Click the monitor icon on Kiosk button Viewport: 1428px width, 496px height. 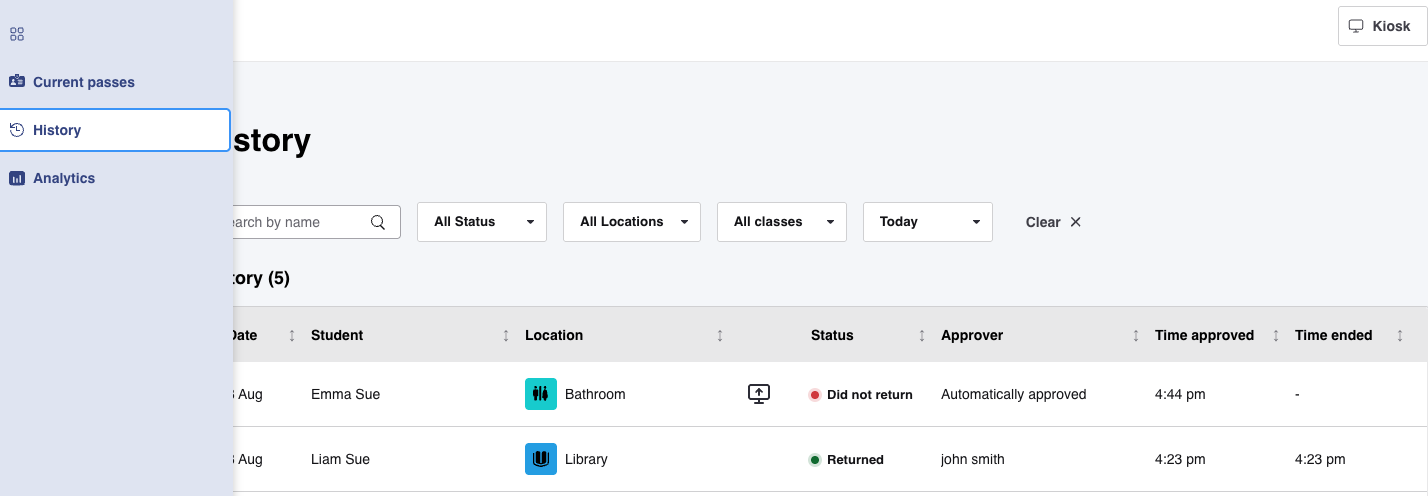point(1356,26)
